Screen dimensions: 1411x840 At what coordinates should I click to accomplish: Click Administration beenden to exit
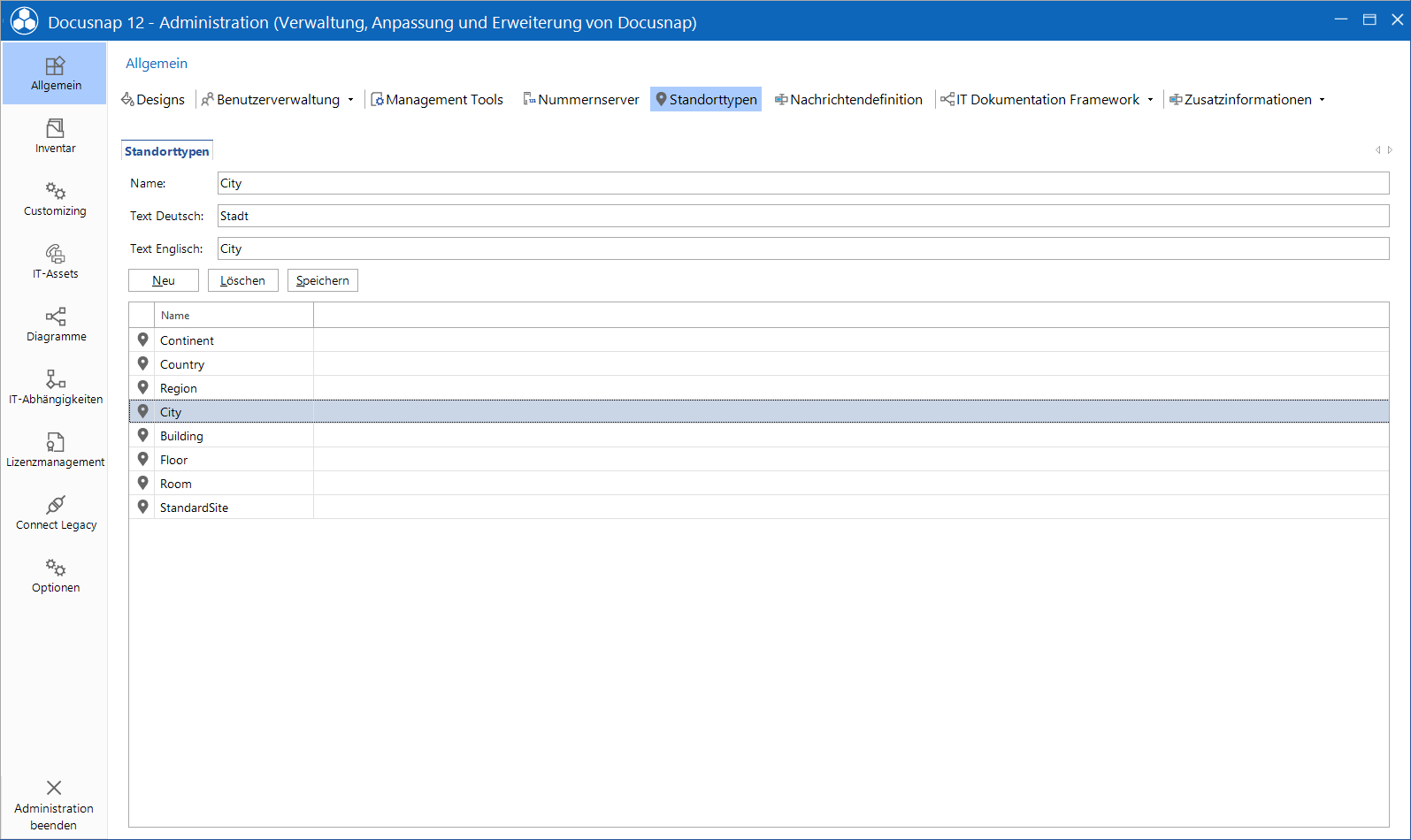[54, 805]
